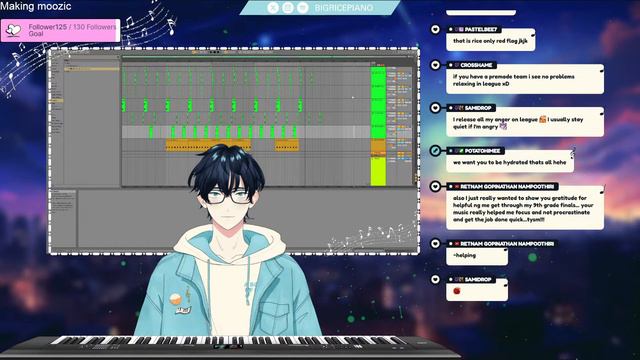Click the heart icon beside SAMIDROP's anger message
This screenshot has height=360, width=640.
435,108
